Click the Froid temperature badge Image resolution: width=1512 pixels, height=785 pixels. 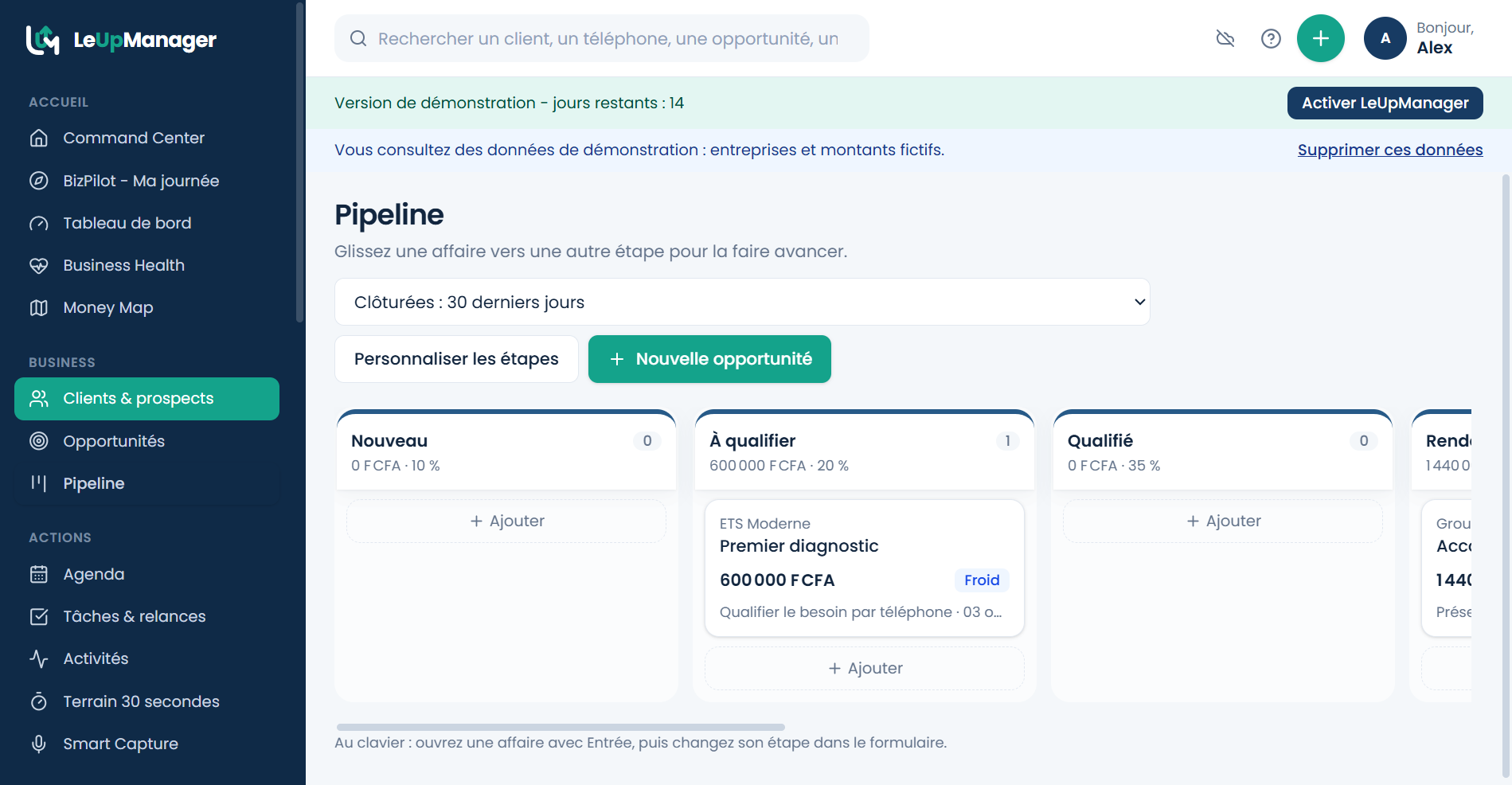click(982, 580)
